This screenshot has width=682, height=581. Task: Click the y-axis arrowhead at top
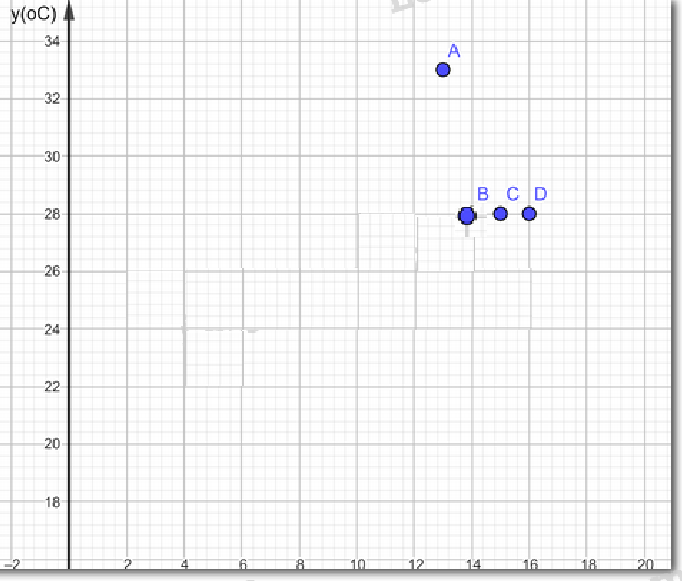[x=68, y=12]
